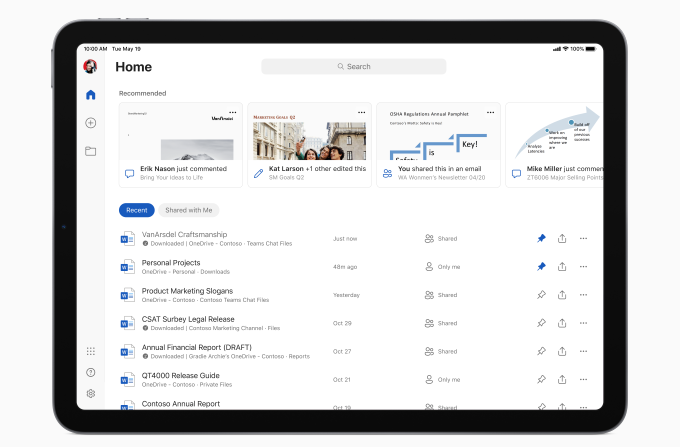Click 'Just now' timestamp of VanArsdel Craftsmanship
The image size is (680, 447).
pyautogui.click(x=345, y=238)
